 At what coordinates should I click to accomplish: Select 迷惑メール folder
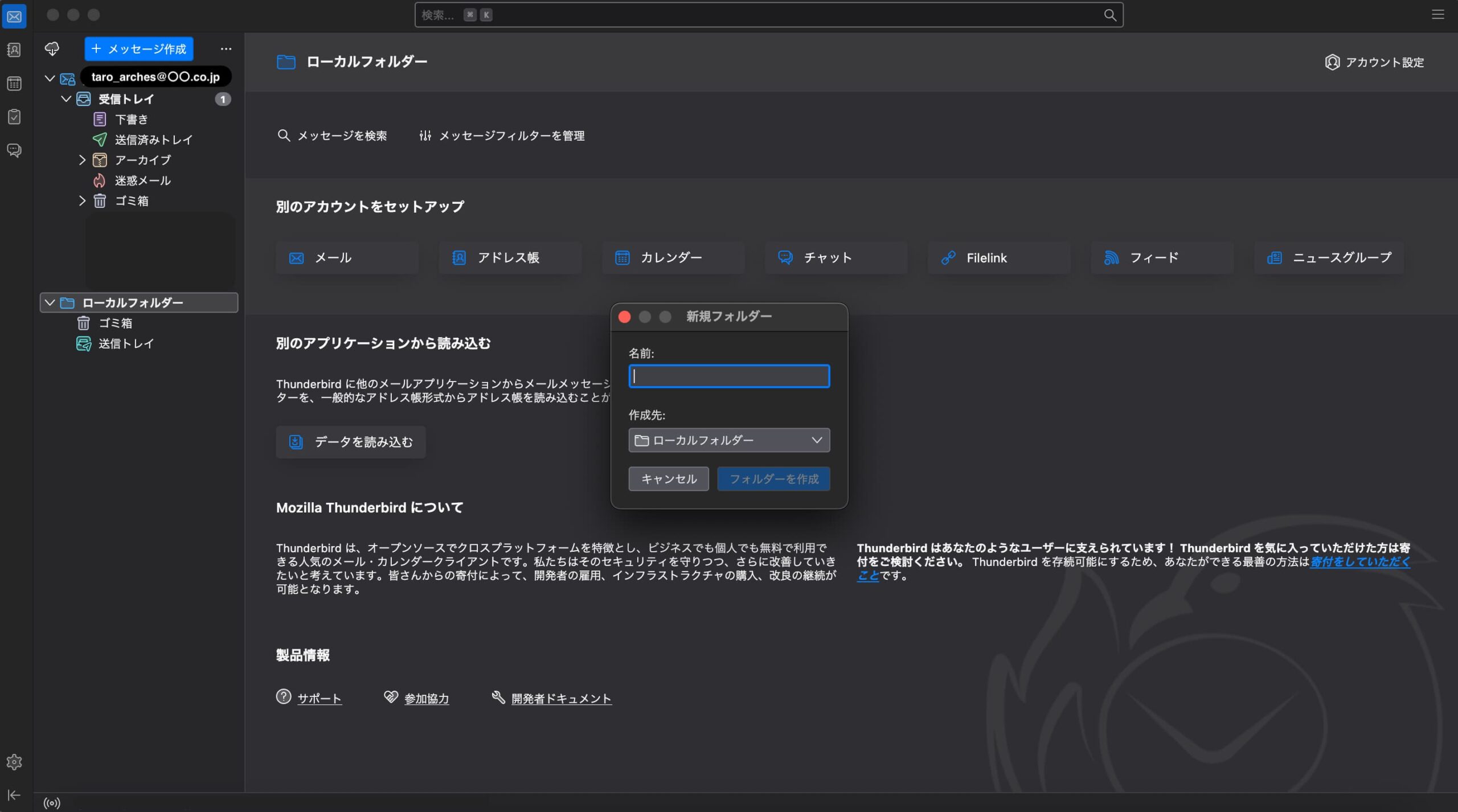(x=142, y=181)
